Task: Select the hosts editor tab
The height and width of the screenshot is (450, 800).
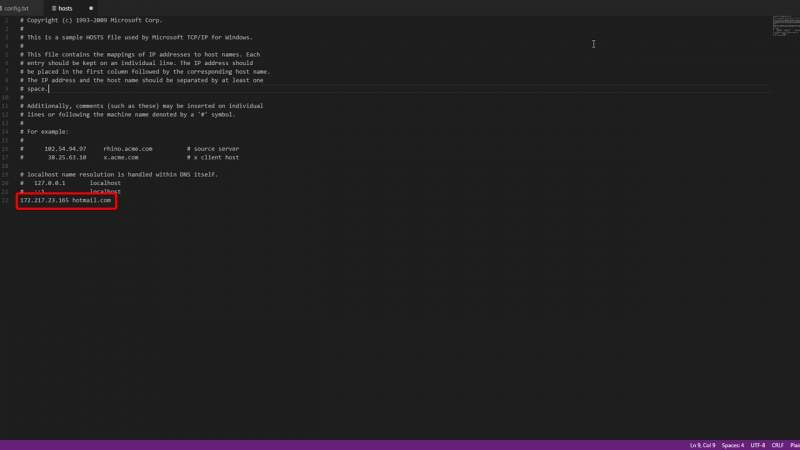Action: tap(65, 8)
